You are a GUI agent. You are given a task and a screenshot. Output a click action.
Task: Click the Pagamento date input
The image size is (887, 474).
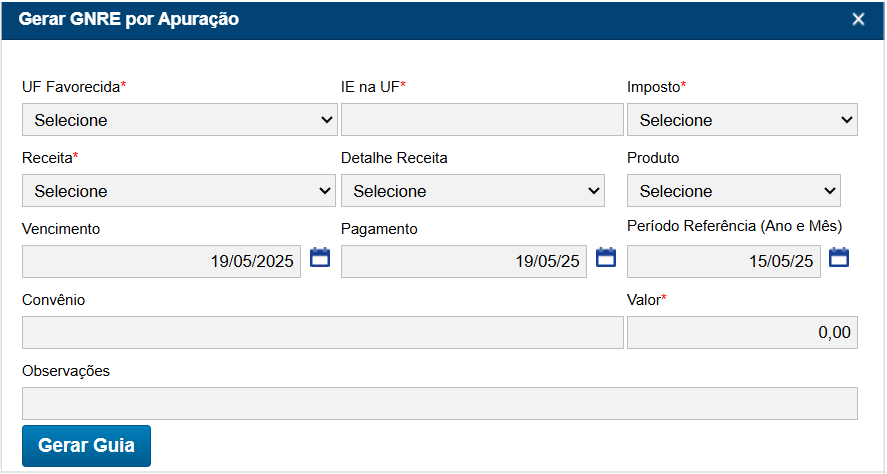click(464, 262)
